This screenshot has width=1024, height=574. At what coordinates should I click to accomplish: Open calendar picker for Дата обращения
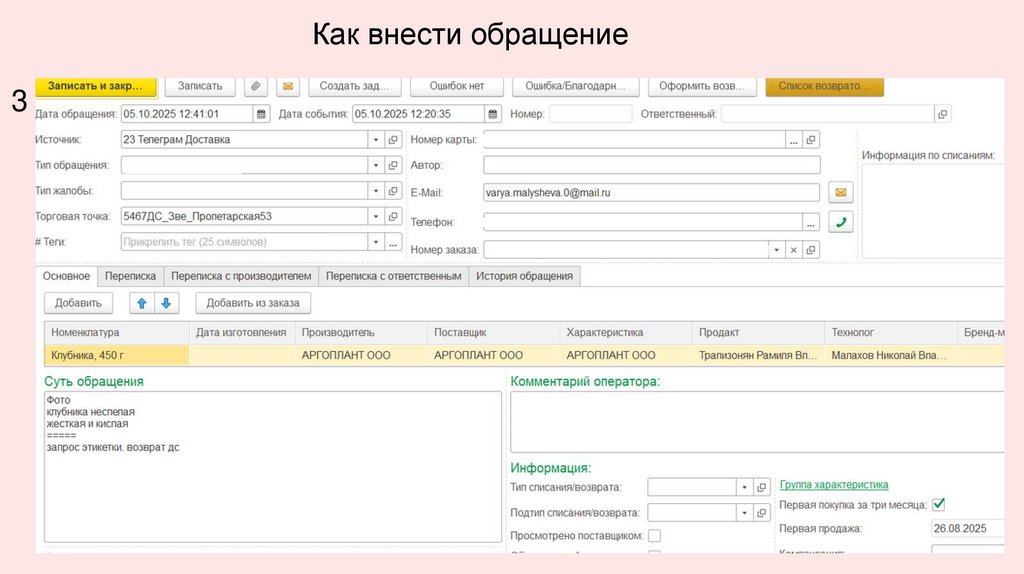[261, 114]
